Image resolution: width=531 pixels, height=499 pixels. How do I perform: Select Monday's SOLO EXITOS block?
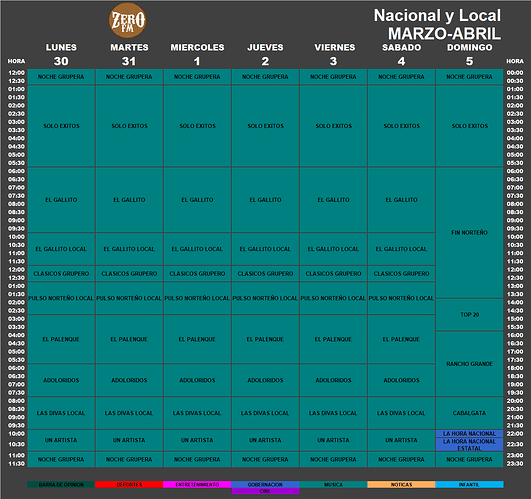[61, 126]
